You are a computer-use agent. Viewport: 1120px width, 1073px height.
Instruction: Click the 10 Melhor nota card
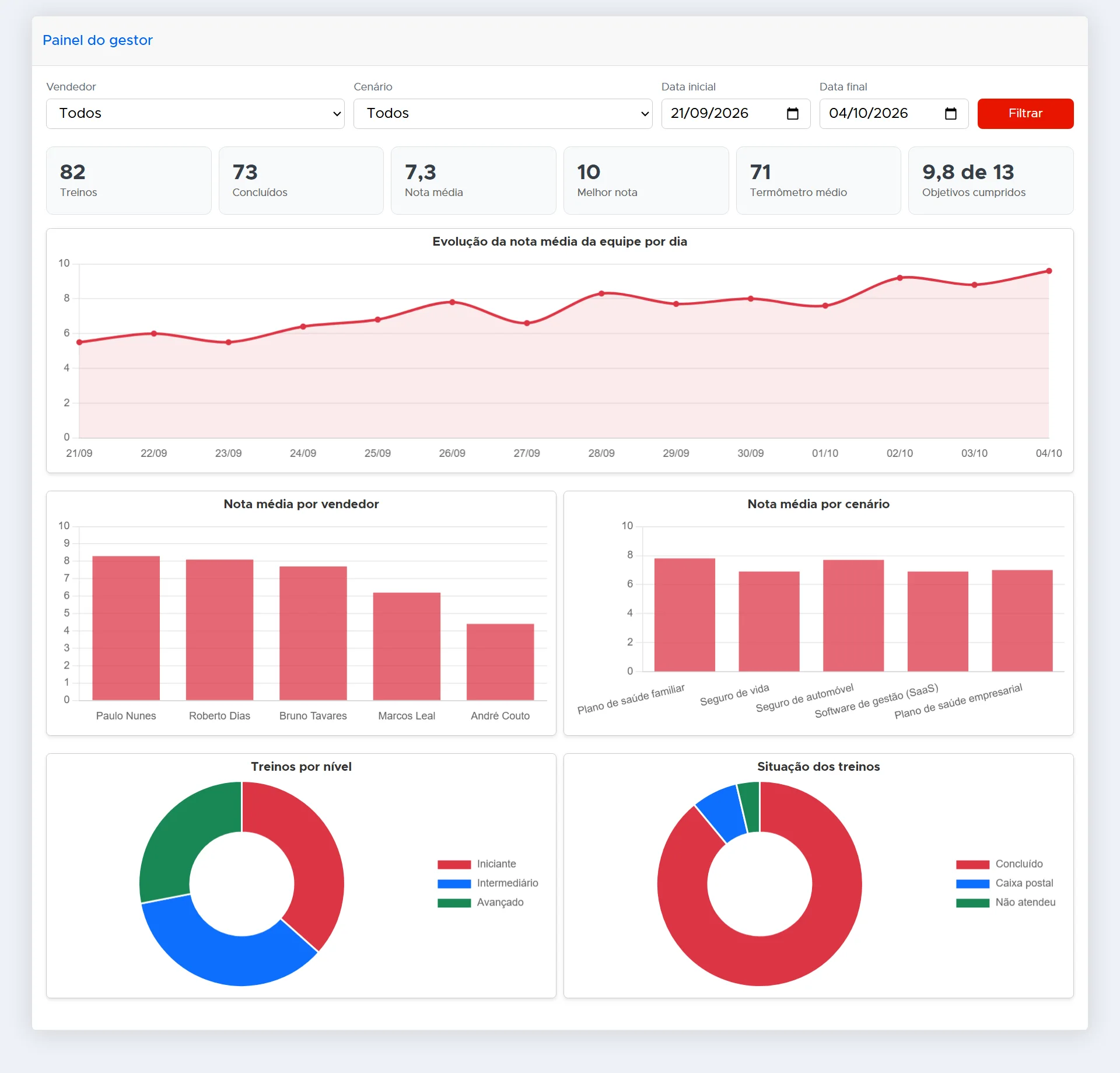pos(646,180)
